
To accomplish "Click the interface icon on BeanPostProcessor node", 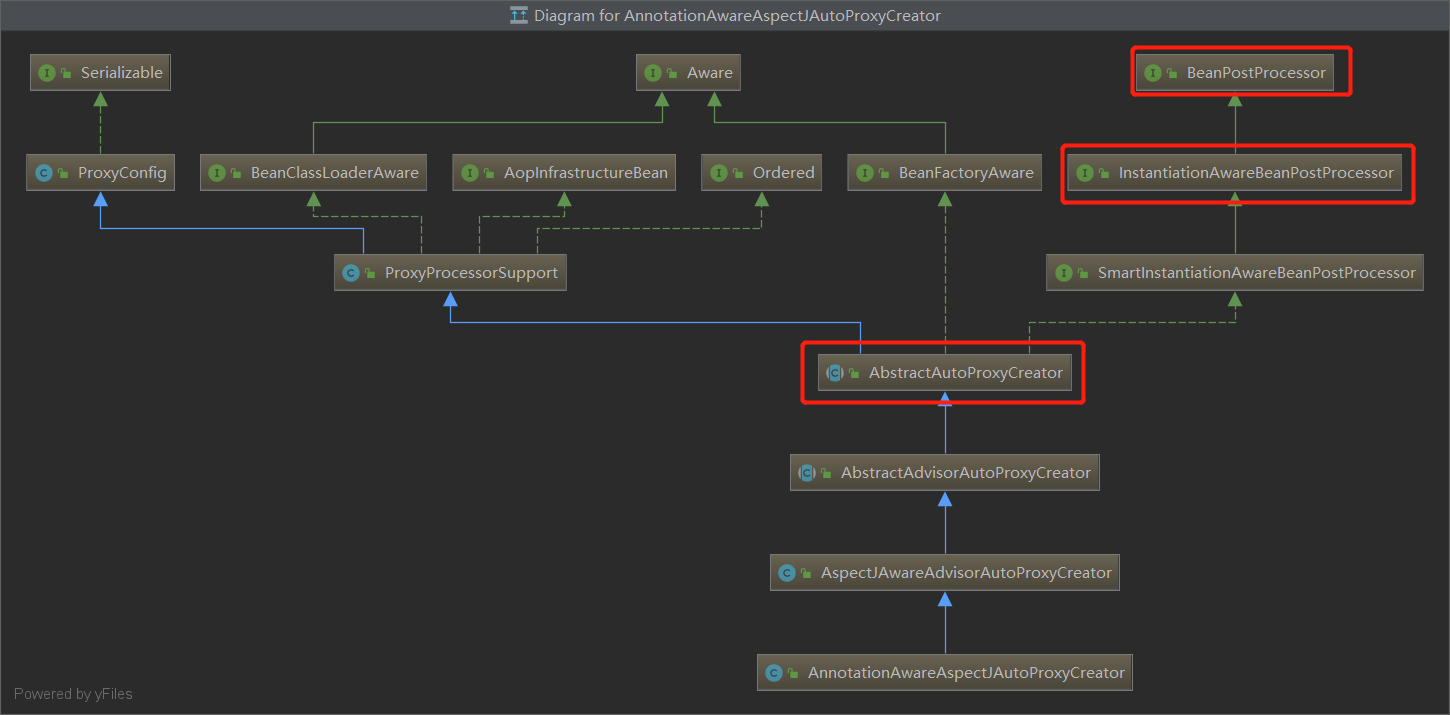I will coord(1153,73).
